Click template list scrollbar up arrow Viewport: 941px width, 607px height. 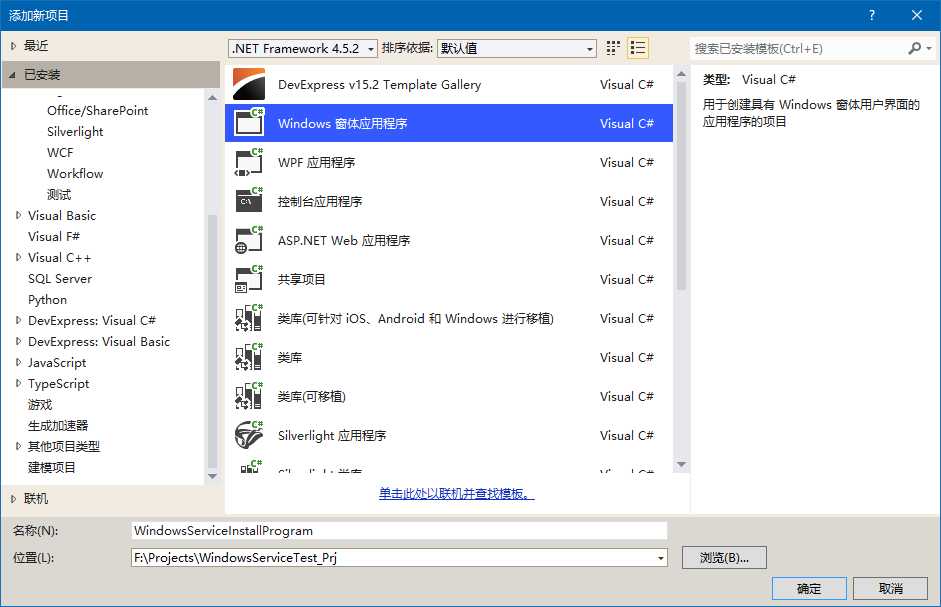pyautogui.click(x=681, y=74)
